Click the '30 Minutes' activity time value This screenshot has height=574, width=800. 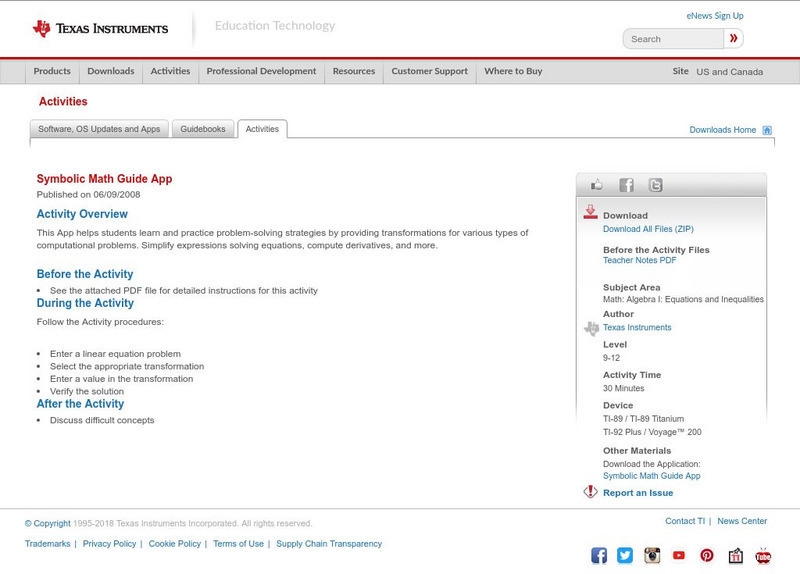tap(623, 388)
